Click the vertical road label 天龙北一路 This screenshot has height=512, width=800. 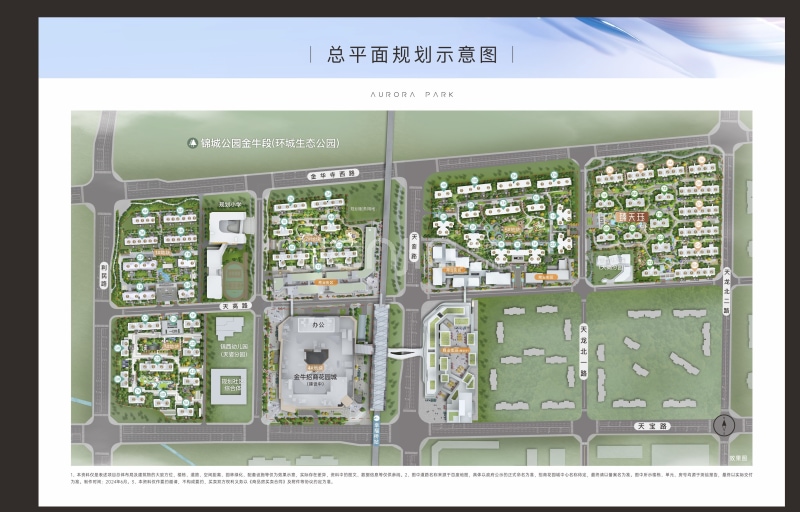(584, 352)
